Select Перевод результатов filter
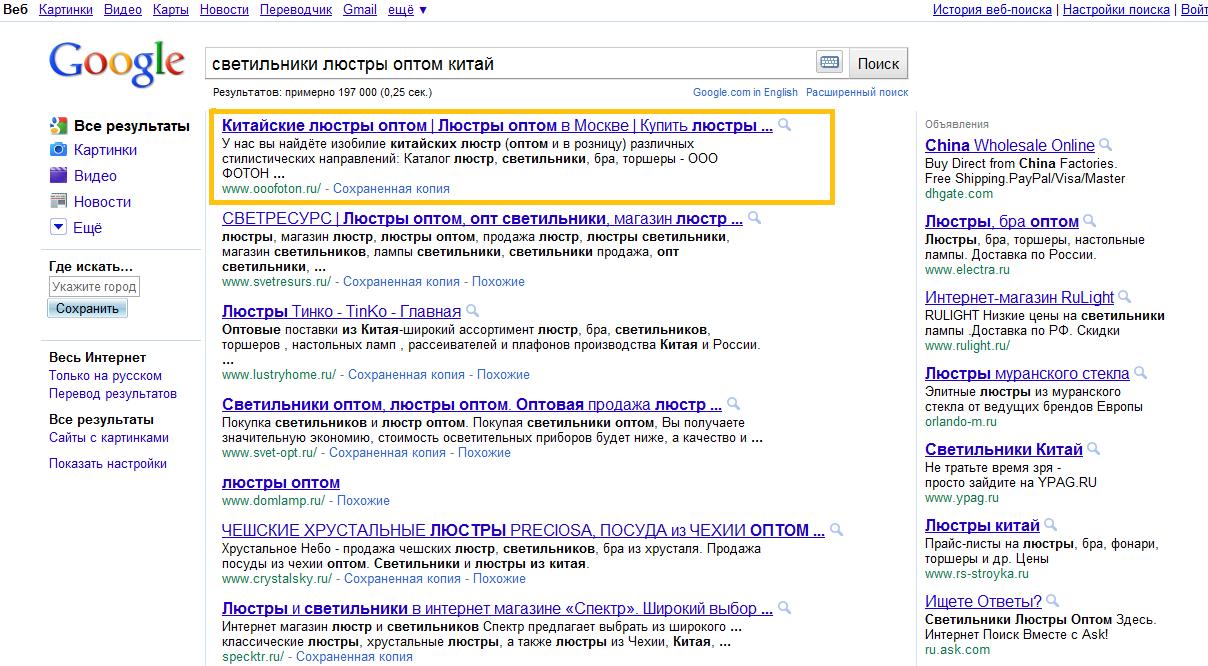Screen dimensions: 1208x666 [113, 394]
